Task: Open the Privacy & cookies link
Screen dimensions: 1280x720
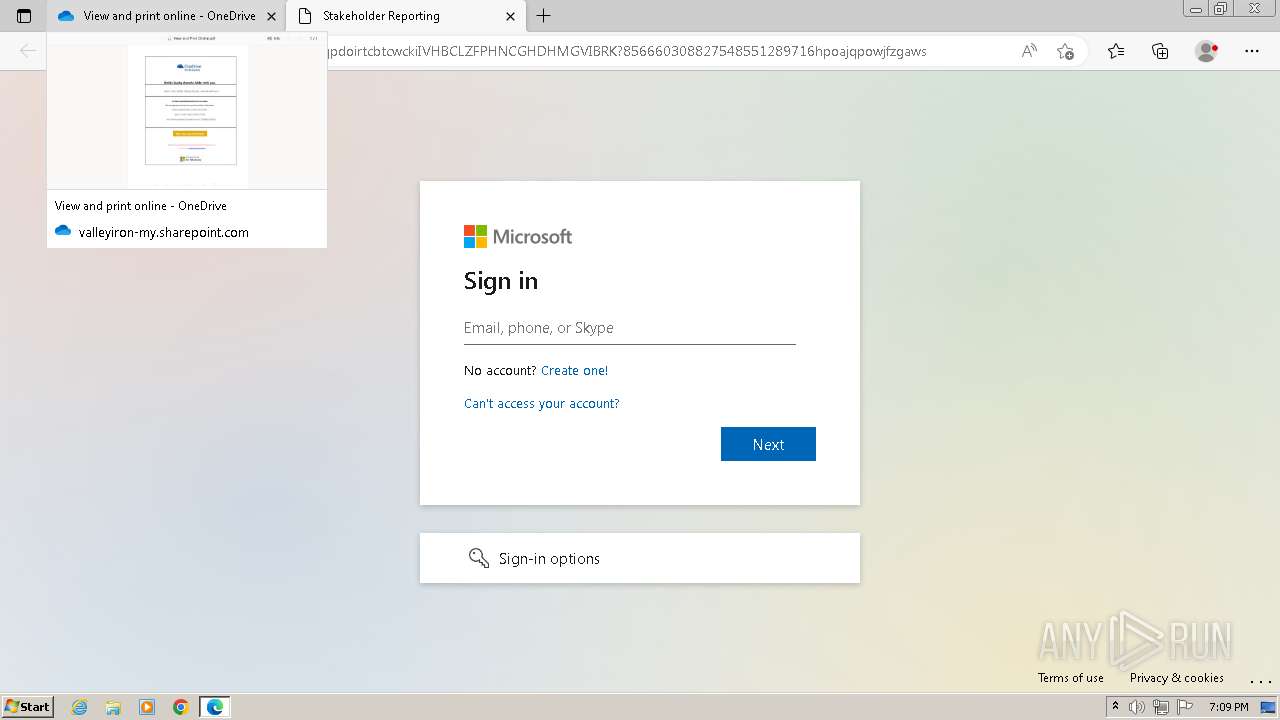Action: 1177,678
